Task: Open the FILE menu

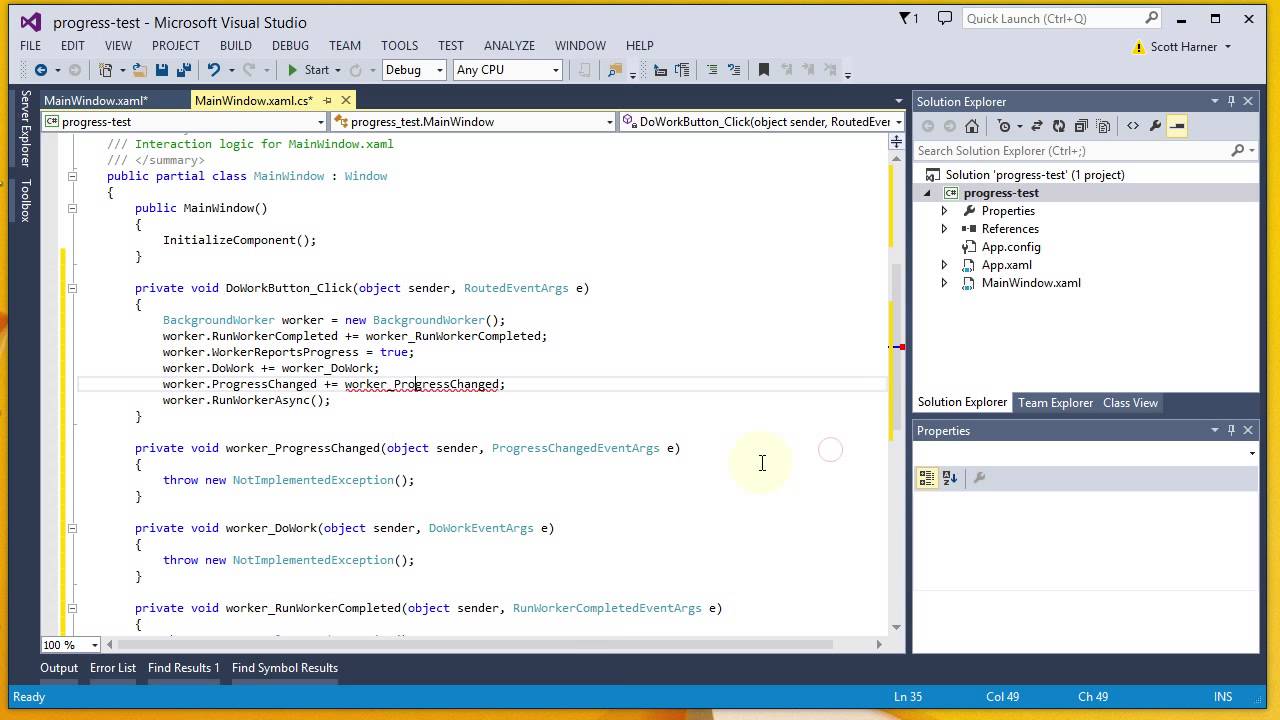Action: pos(31,45)
